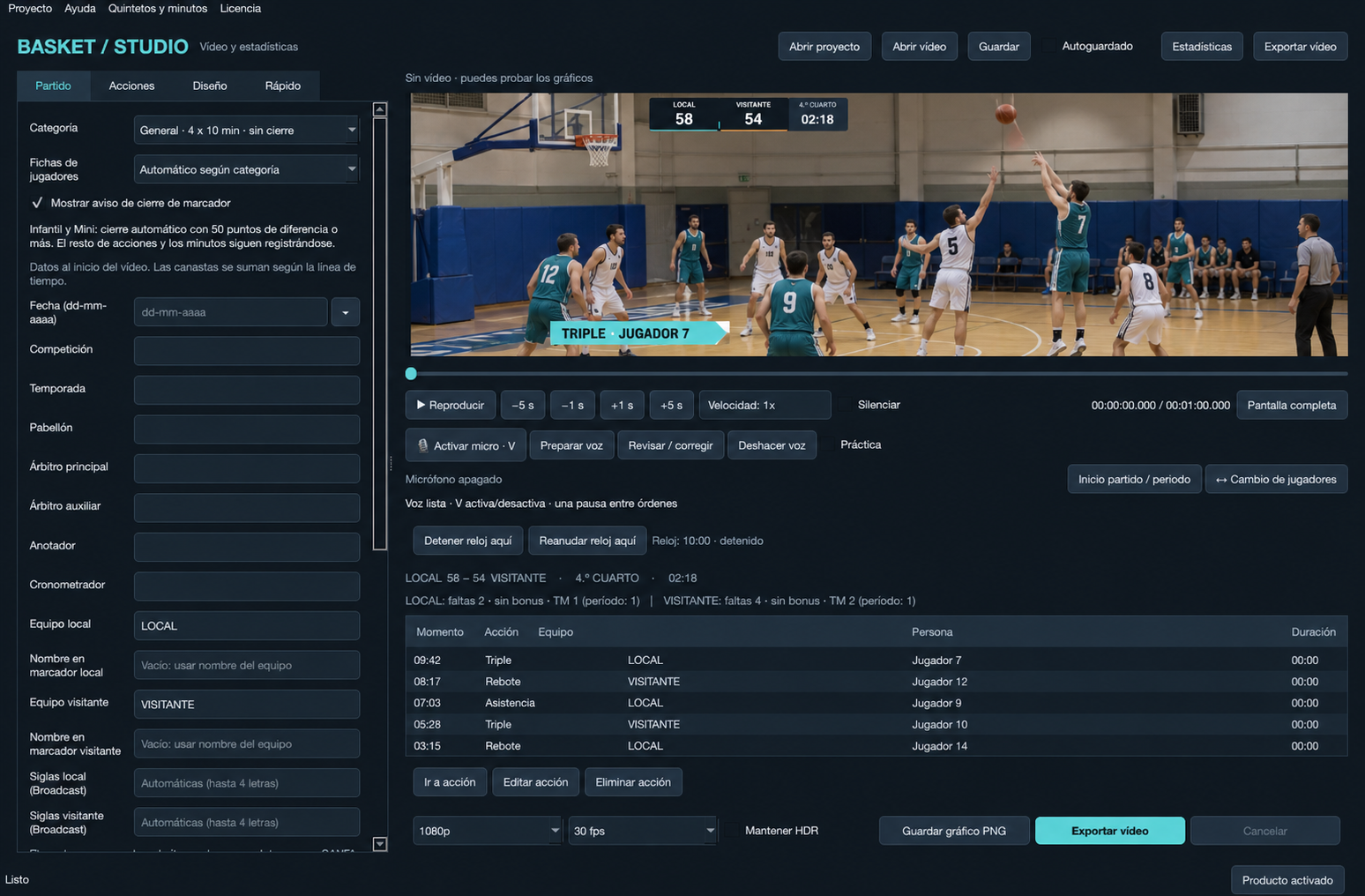This screenshot has height=896, width=1365.
Task: Switch to the Partido tab
Action: pos(53,86)
